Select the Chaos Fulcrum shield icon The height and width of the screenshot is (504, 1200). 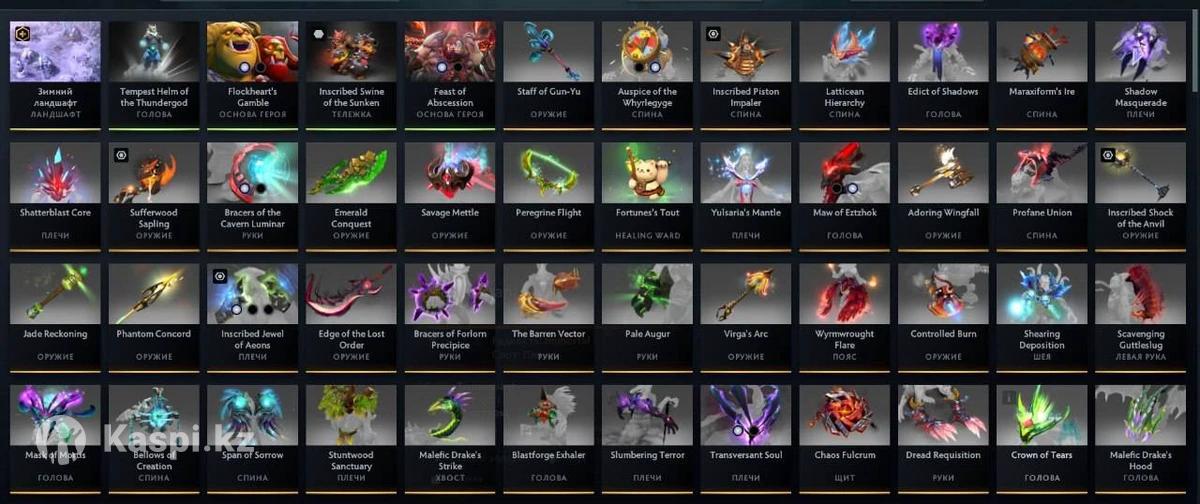(845, 434)
